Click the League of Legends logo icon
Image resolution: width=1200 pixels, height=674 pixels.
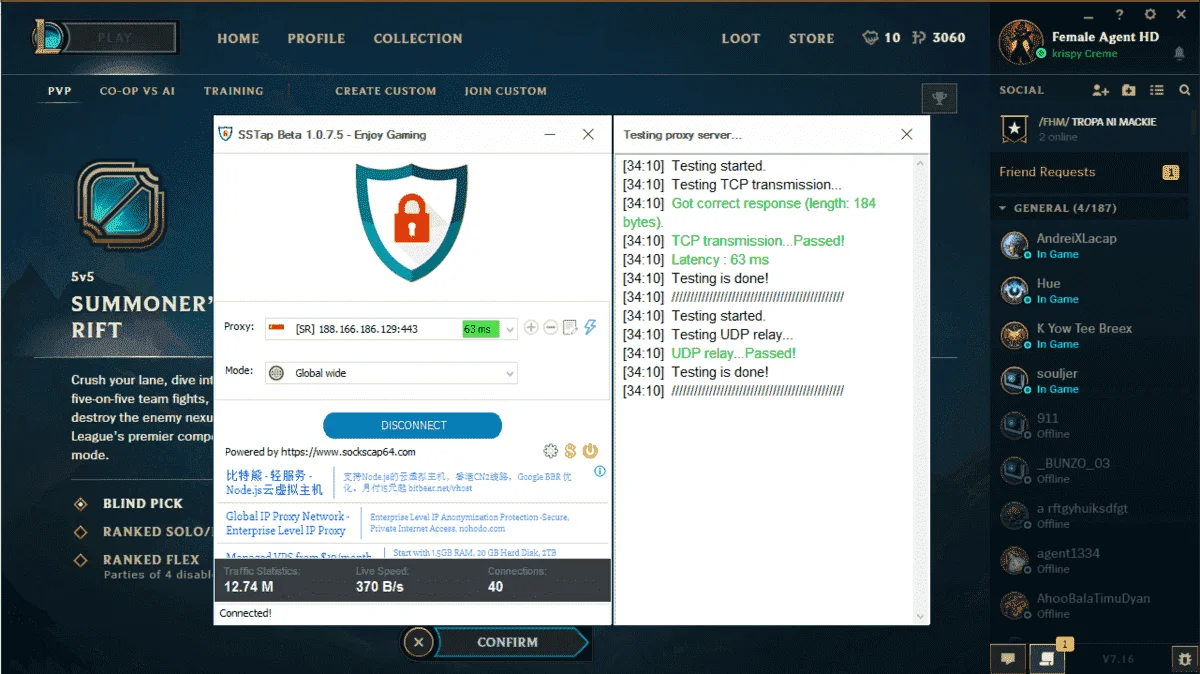47,38
